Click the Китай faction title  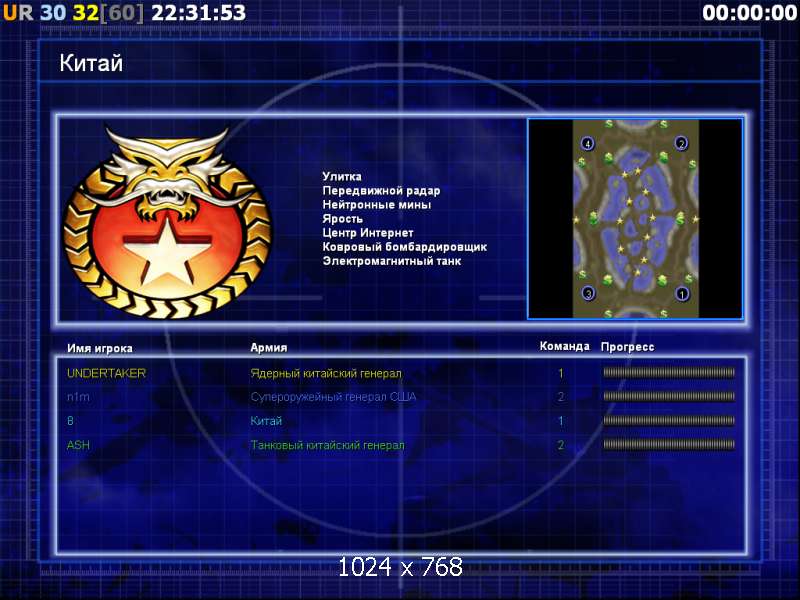(x=91, y=63)
